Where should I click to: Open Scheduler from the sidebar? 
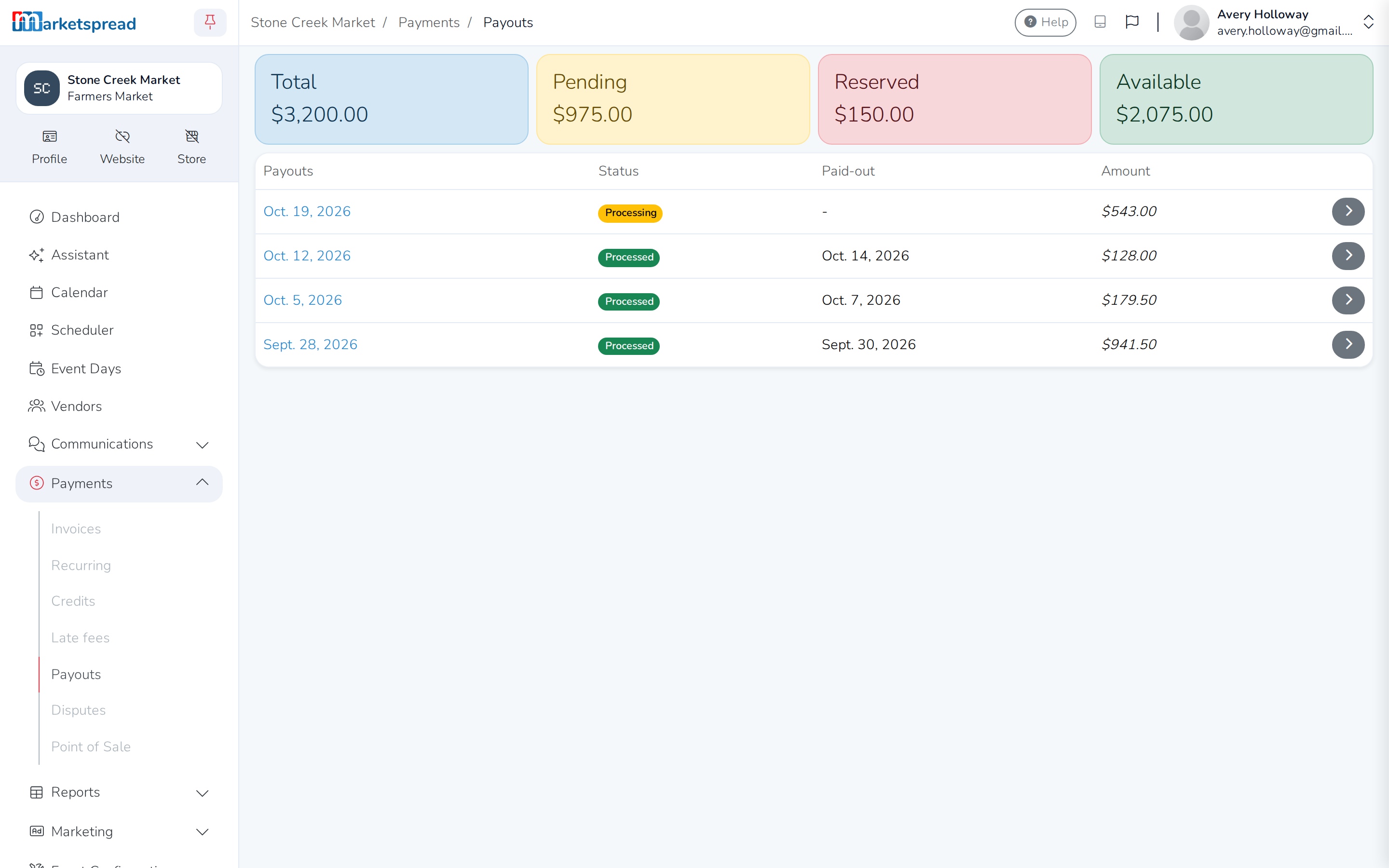coord(119,330)
